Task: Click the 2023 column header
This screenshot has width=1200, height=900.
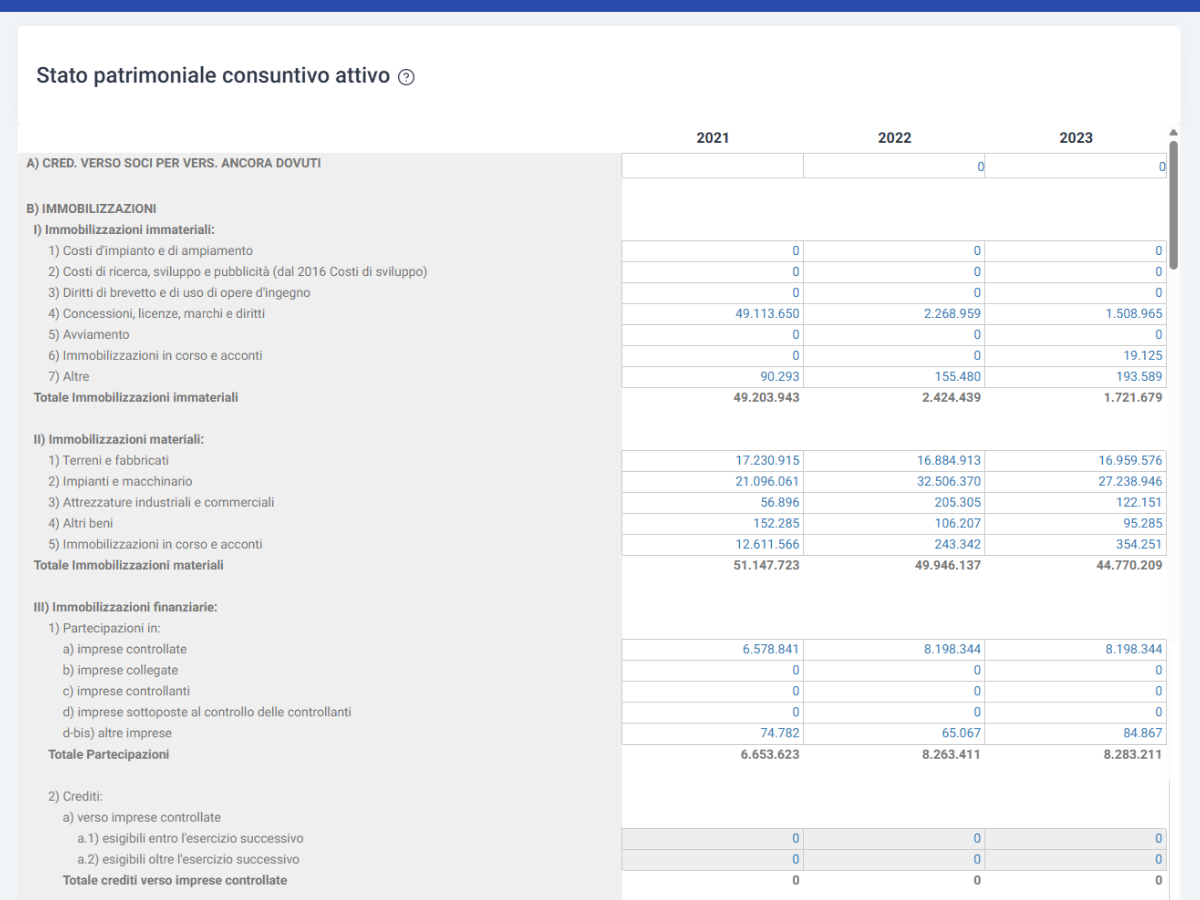Action: pyautogui.click(x=1076, y=138)
